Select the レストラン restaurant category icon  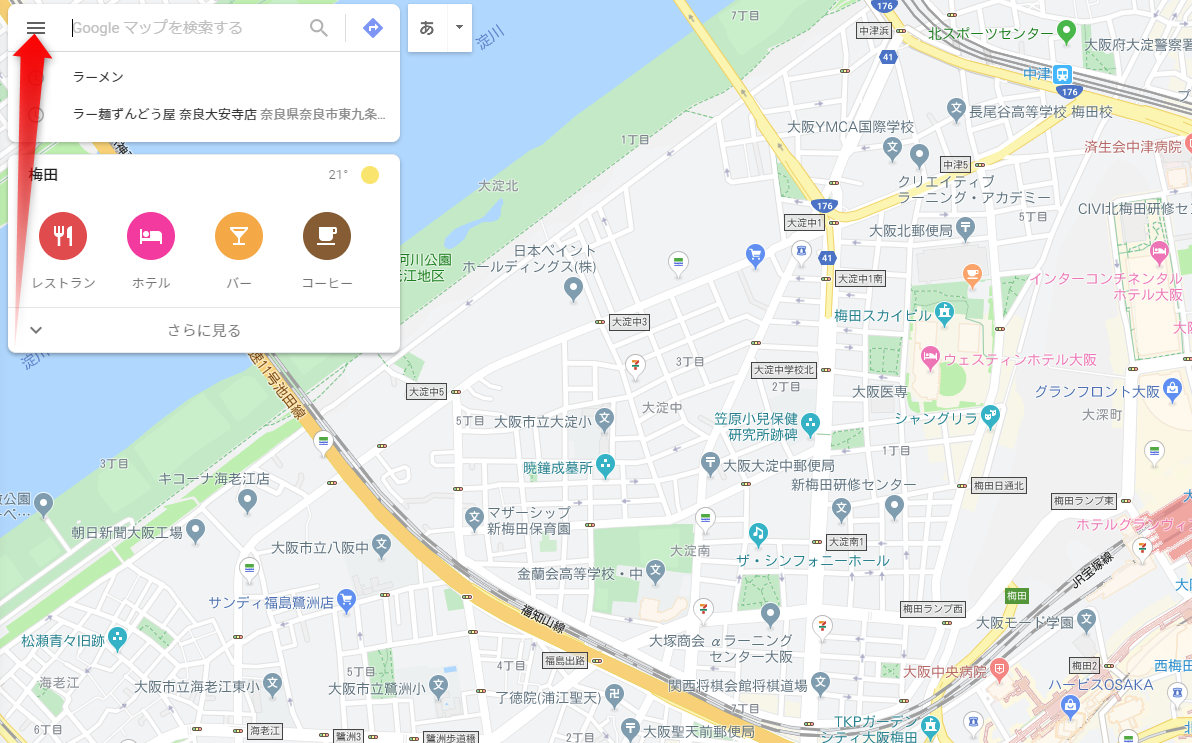tap(63, 236)
